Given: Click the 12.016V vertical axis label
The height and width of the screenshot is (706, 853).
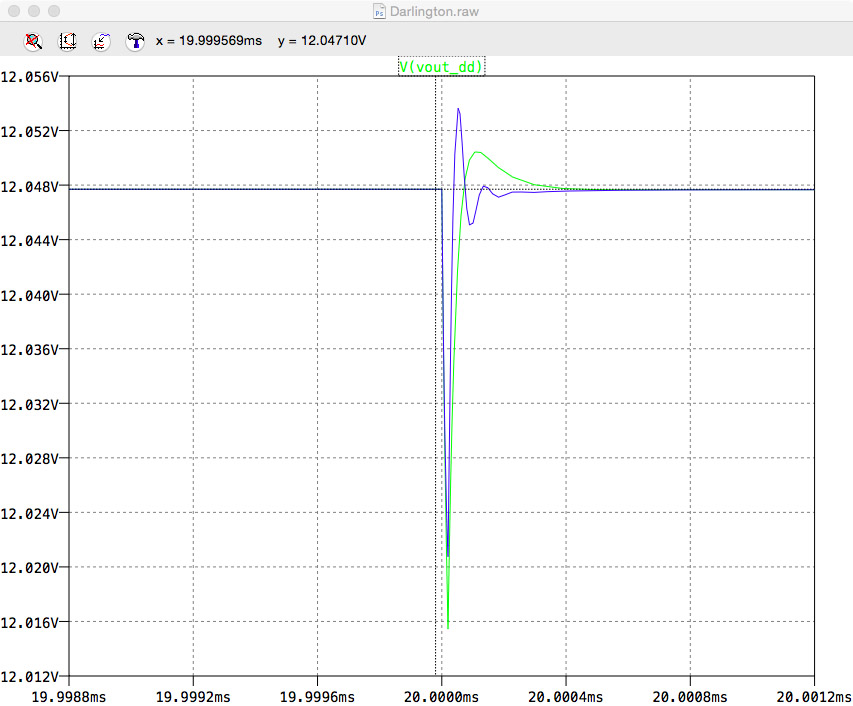Looking at the screenshot, I should pos(29,622).
